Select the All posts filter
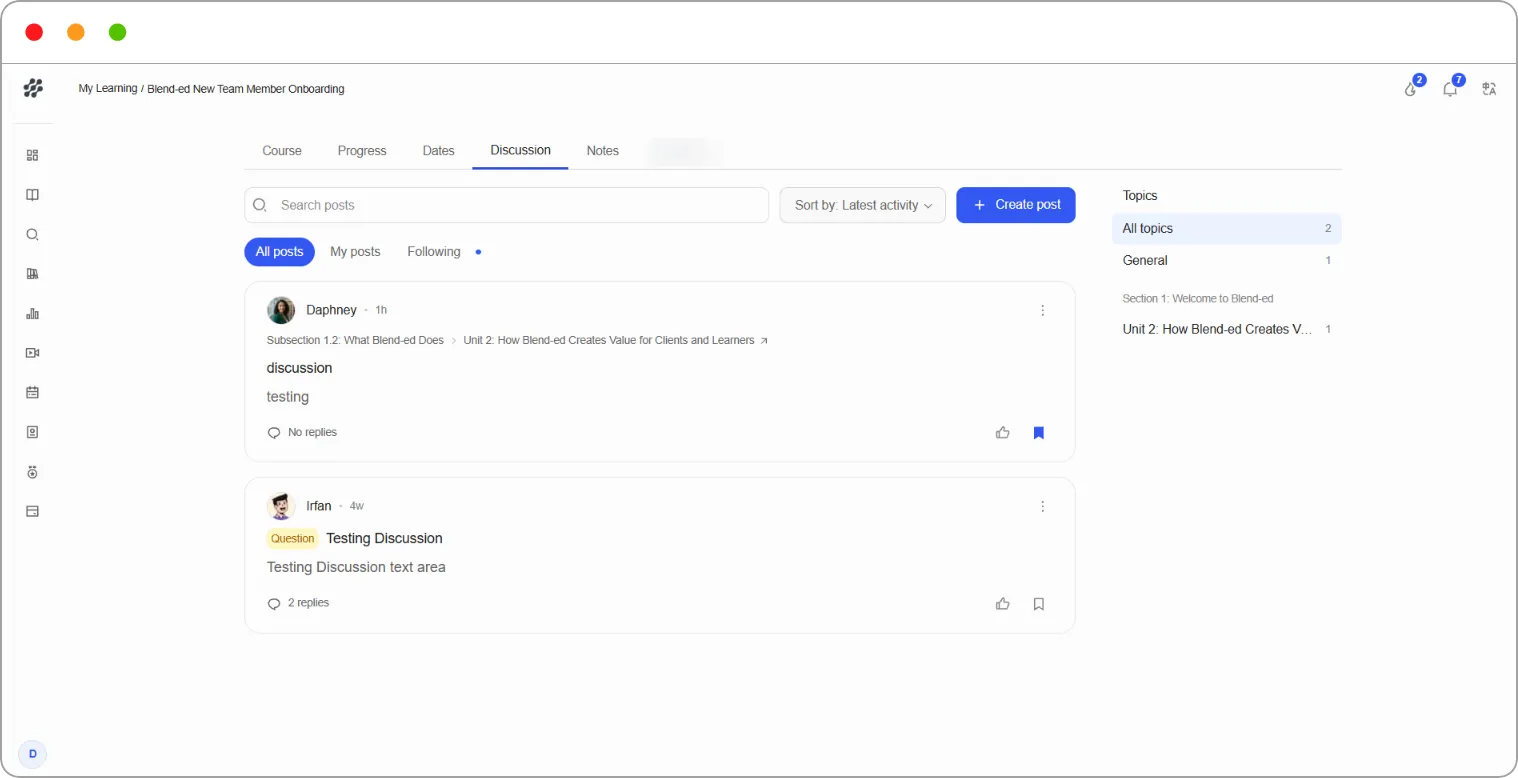This screenshot has width=1518, height=778. pos(280,252)
